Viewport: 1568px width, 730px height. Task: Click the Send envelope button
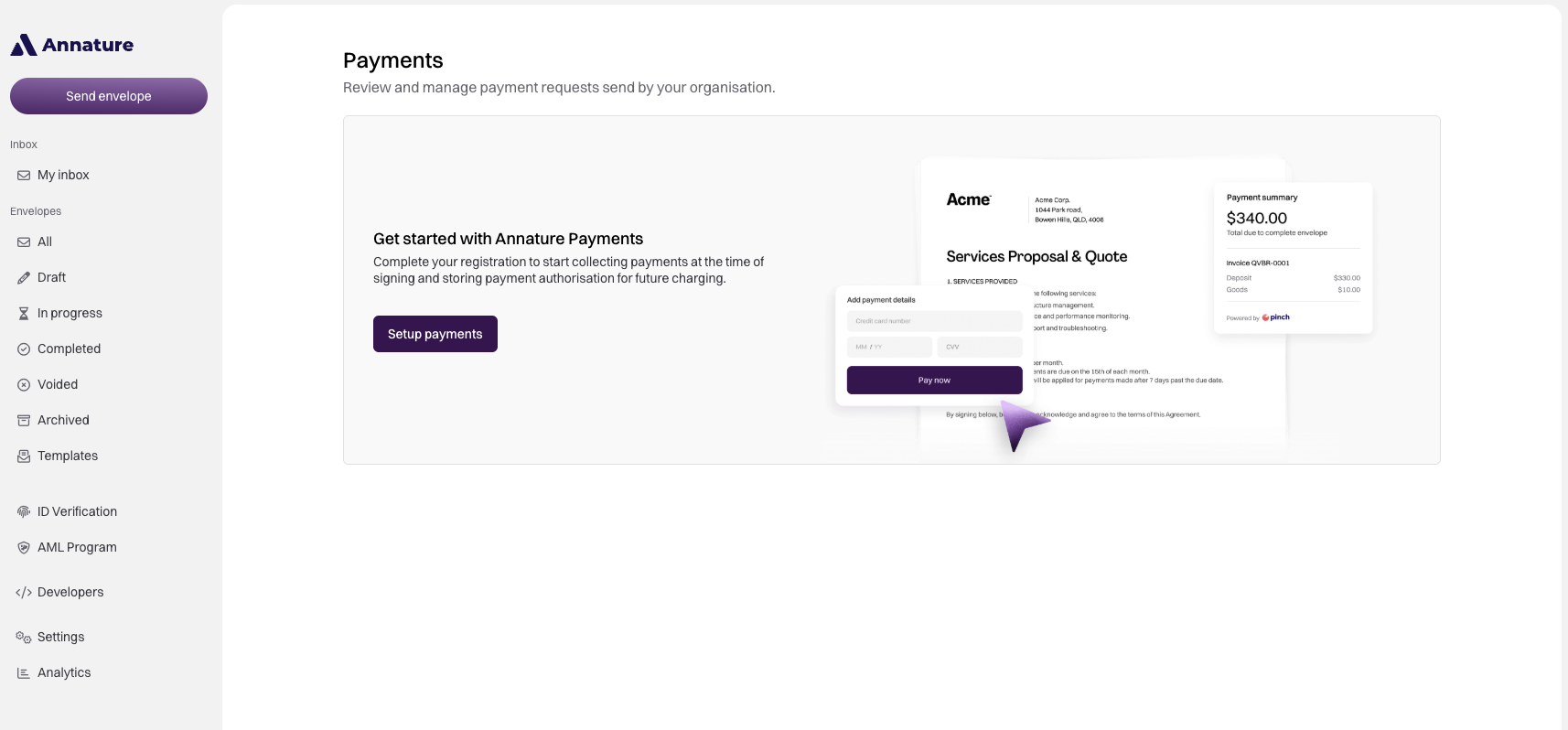(x=109, y=96)
